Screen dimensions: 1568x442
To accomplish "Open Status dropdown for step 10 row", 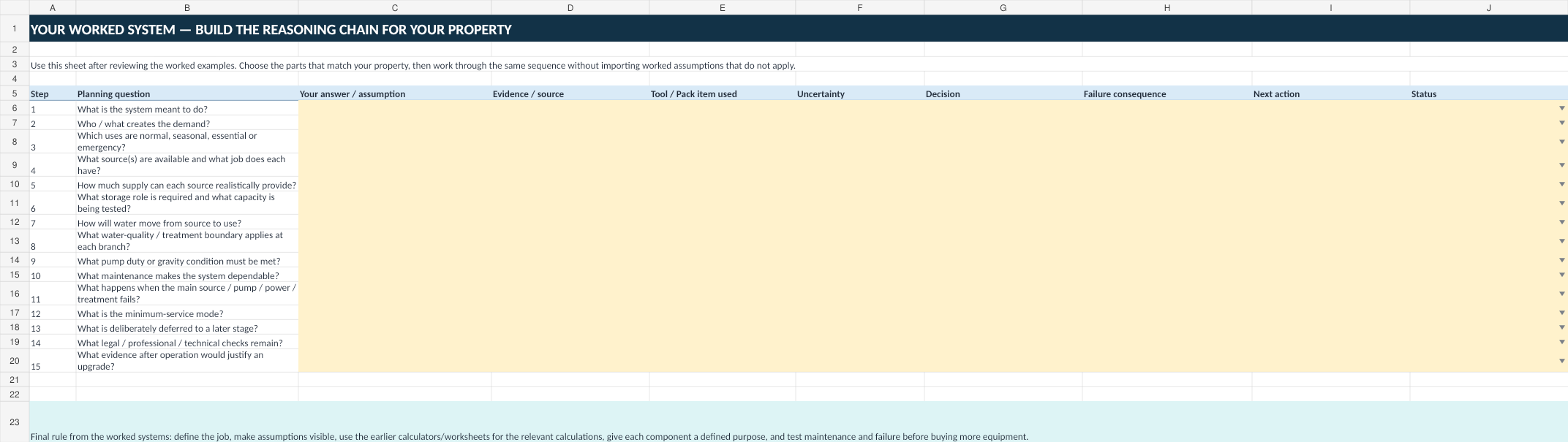I will coord(1561,275).
